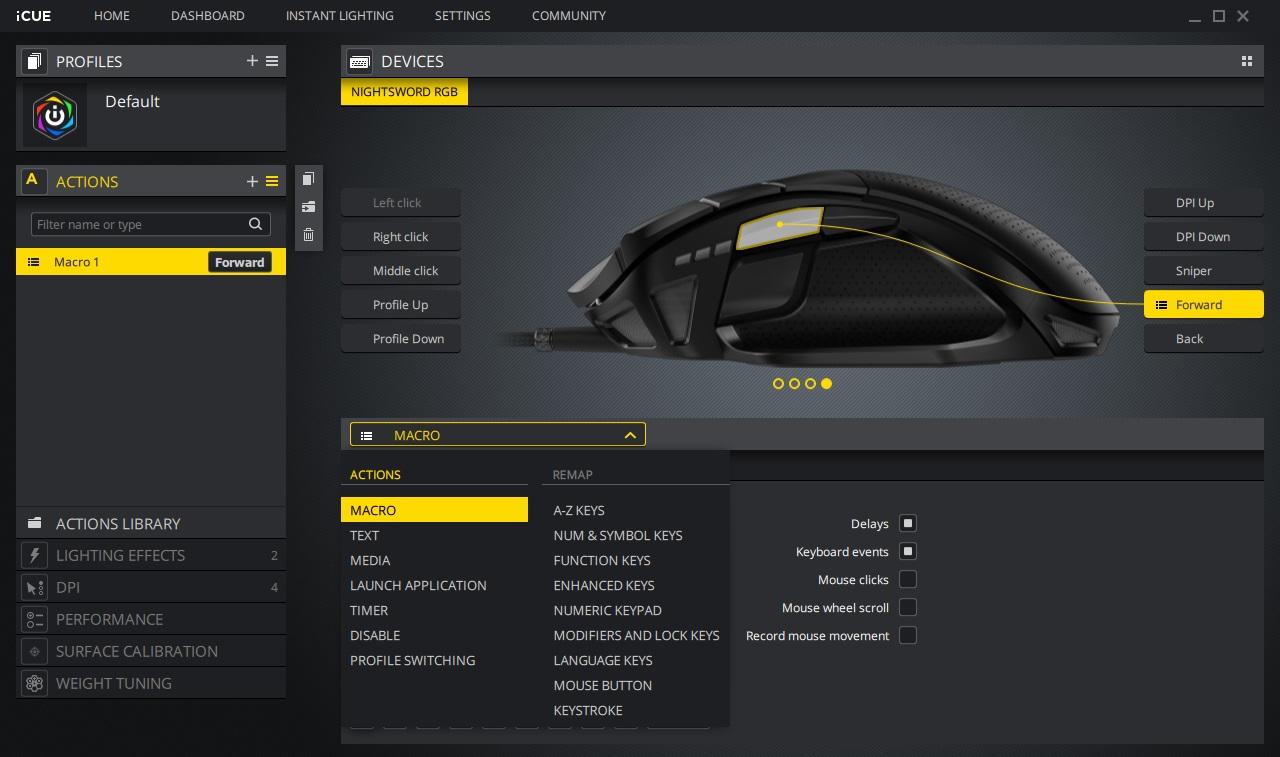This screenshot has width=1280, height=757.
Task: Pick MODIFIERS AND LOCK KEYS from the Remap list
Action: (636, 635)
